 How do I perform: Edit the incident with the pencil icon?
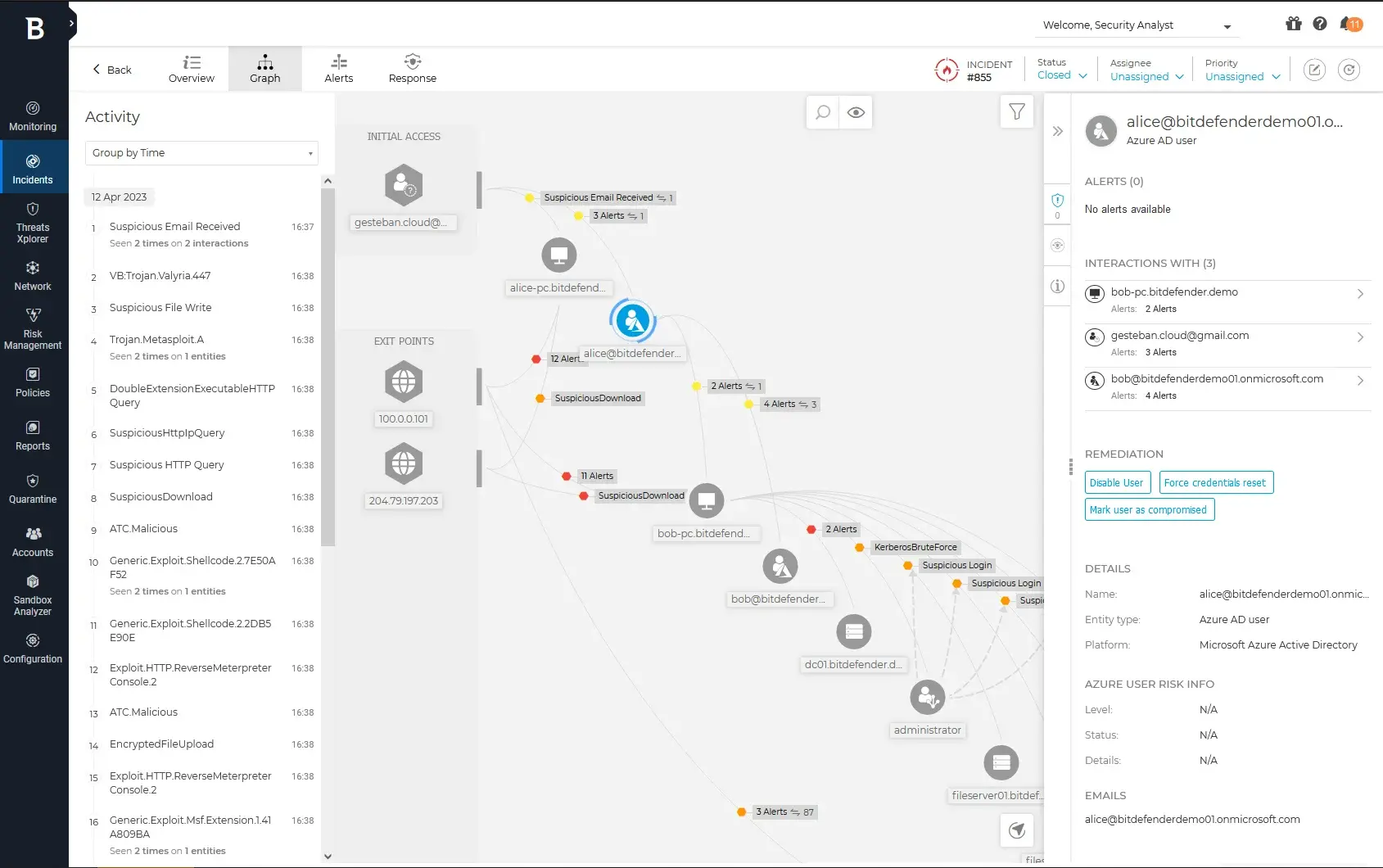[1313, 70]
